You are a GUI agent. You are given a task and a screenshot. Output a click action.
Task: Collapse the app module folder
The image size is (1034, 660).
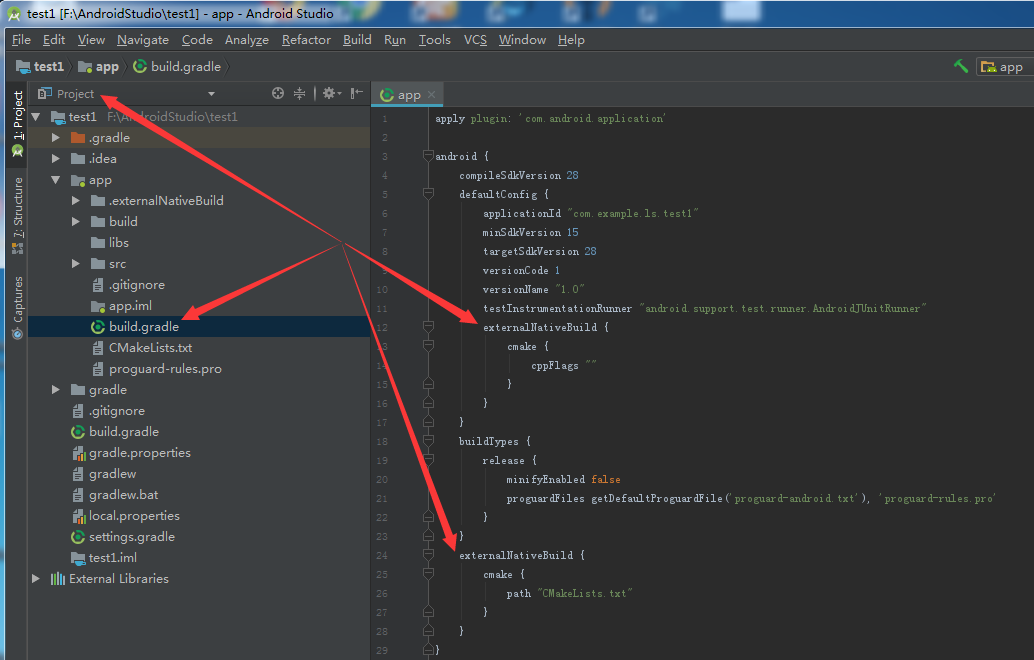[56, 180]
